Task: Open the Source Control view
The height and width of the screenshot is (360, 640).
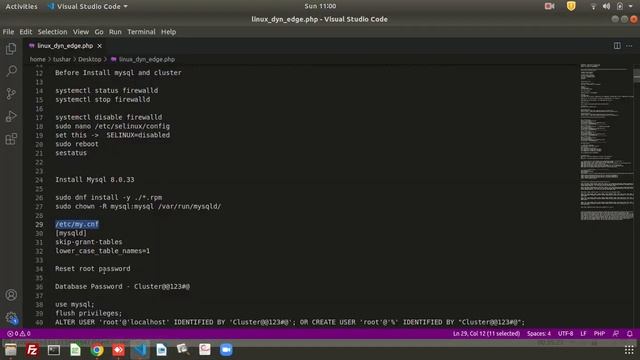Action: 11,94
